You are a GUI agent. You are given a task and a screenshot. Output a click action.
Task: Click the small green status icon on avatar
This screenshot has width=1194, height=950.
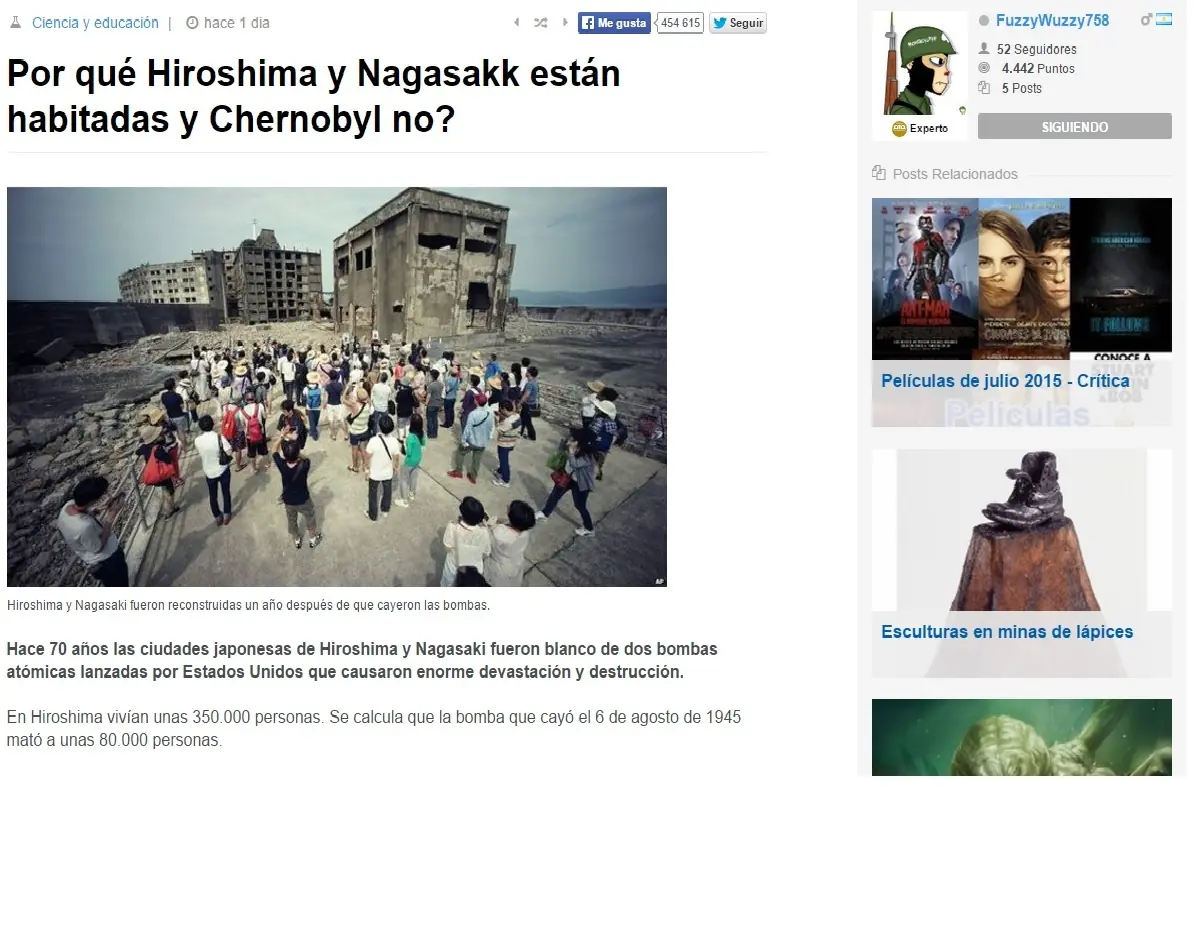tap(963, 111)
